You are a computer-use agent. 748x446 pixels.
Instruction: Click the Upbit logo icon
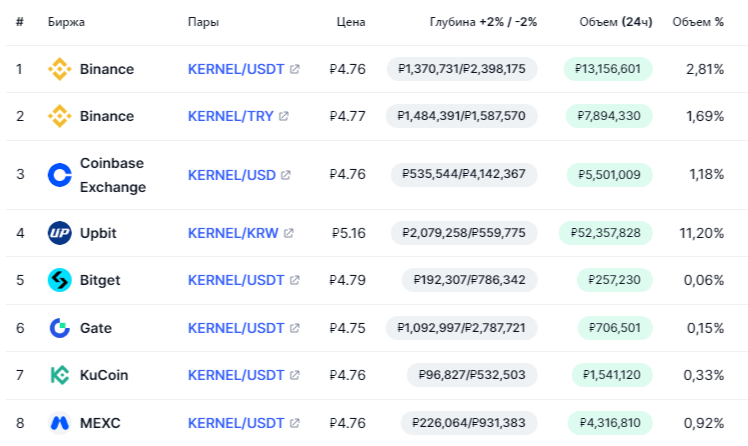60,233
